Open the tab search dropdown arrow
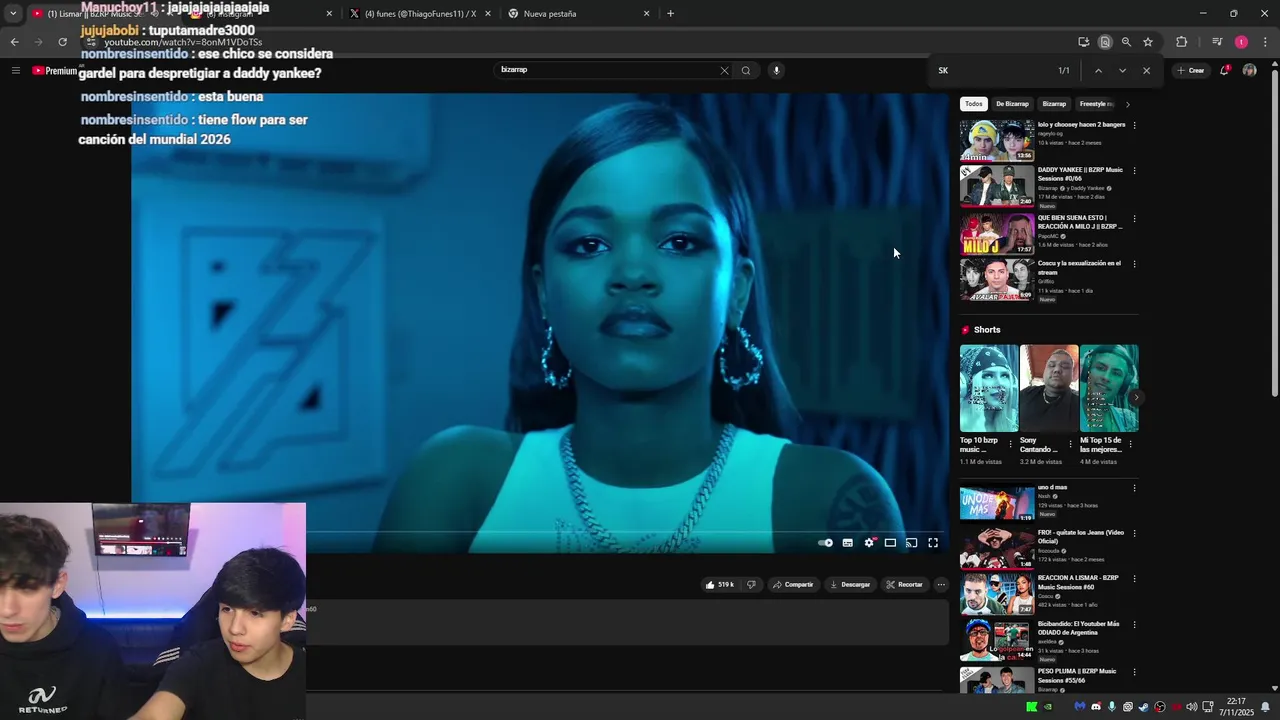The image size is (1280, 720). (13, 14)
